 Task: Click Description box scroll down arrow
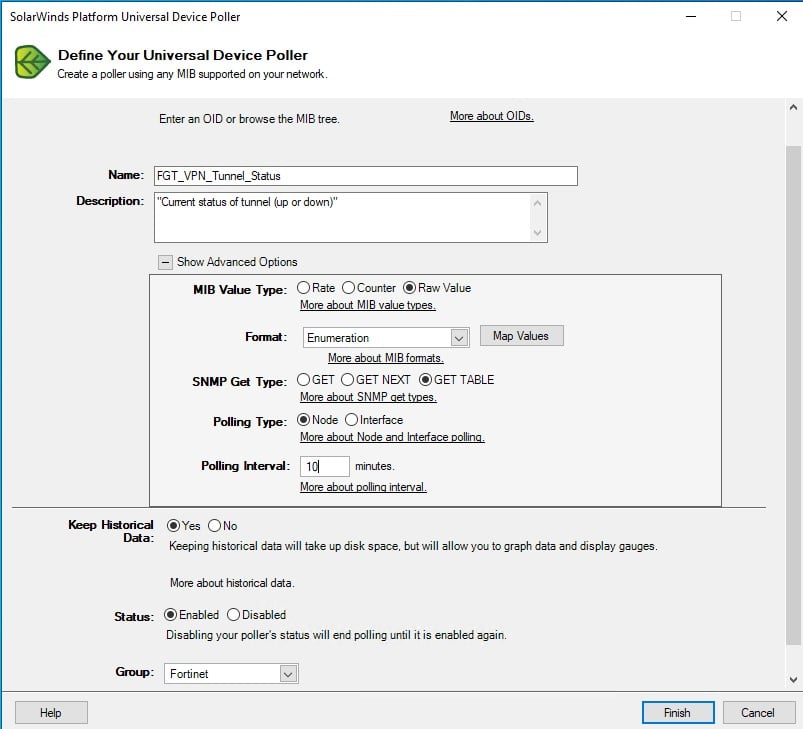coord(537,232)
